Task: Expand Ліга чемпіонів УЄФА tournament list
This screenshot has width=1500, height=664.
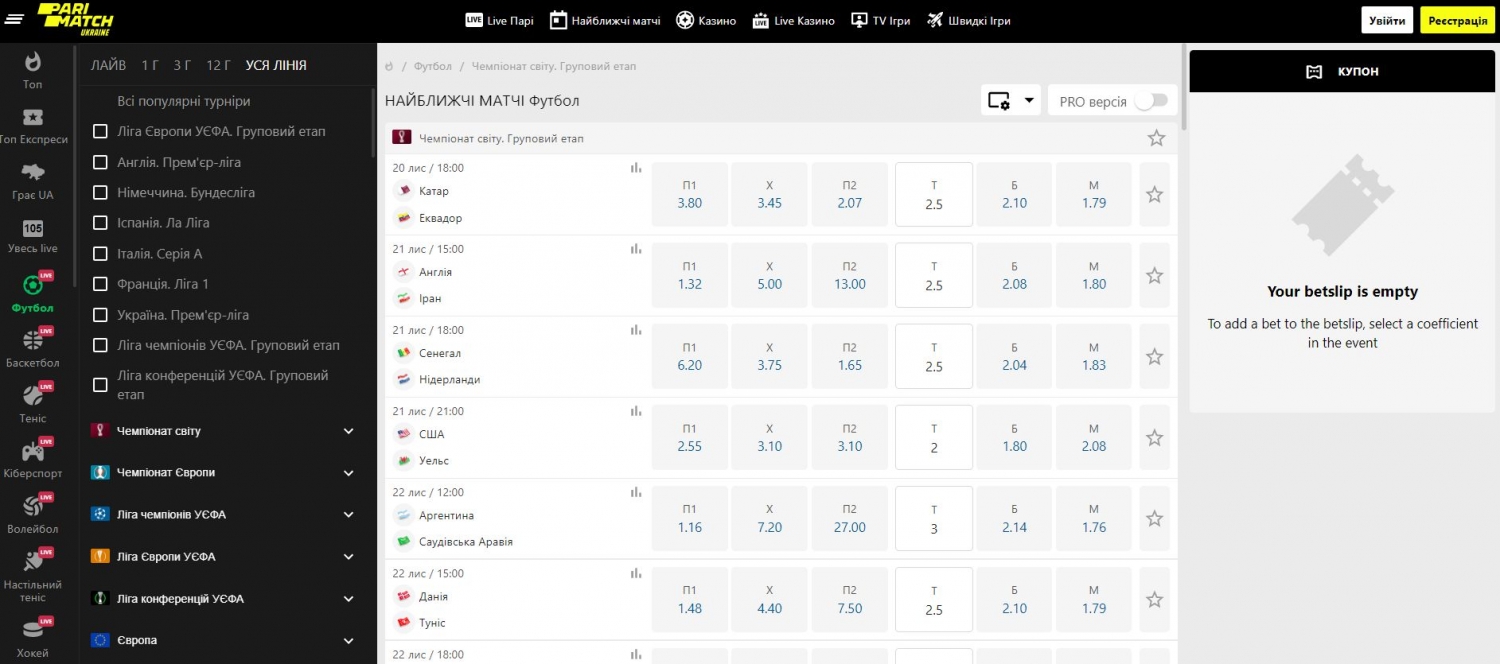Action: pos(348,515)
